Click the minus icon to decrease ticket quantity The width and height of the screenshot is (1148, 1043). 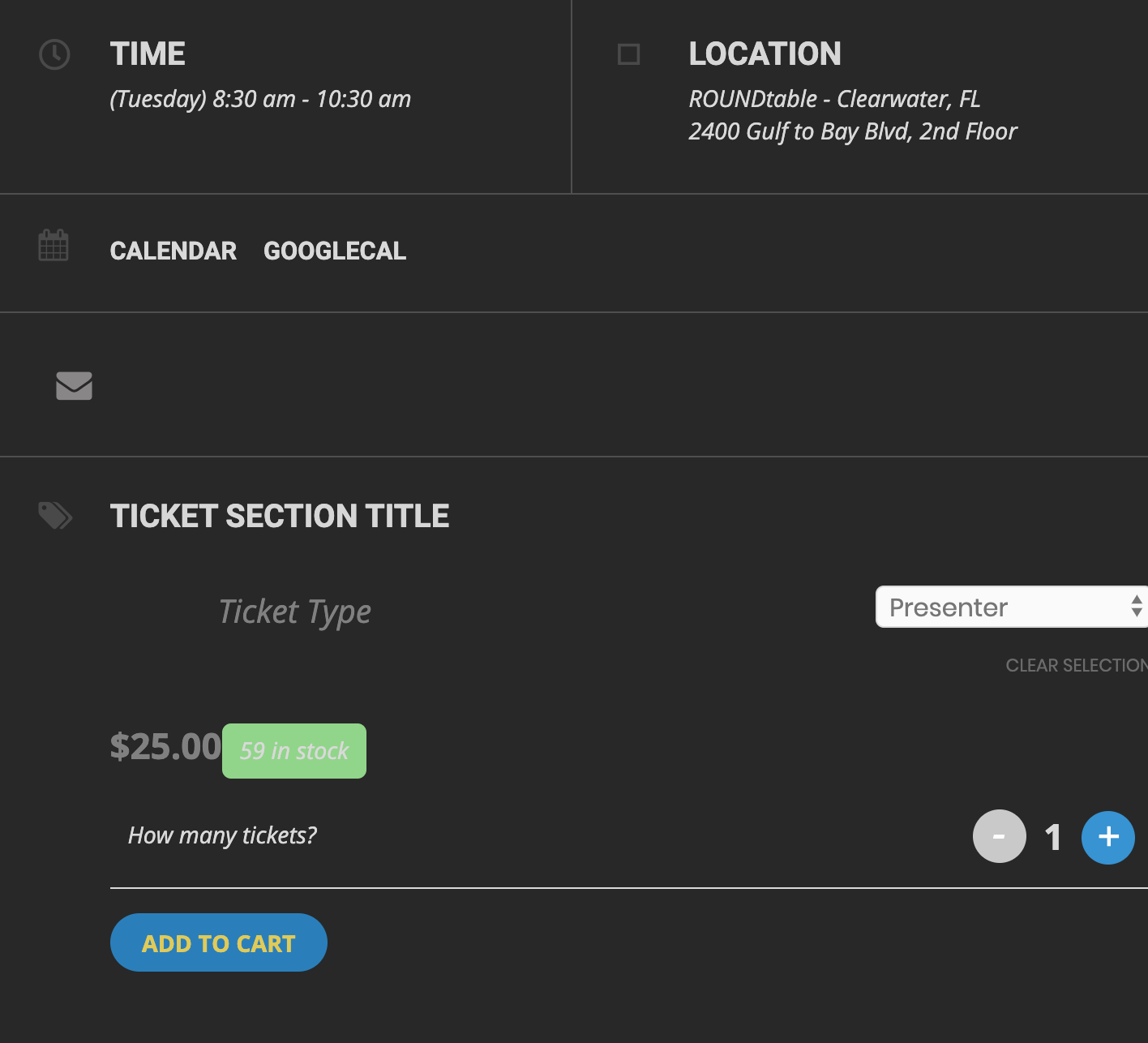point(999,836)
